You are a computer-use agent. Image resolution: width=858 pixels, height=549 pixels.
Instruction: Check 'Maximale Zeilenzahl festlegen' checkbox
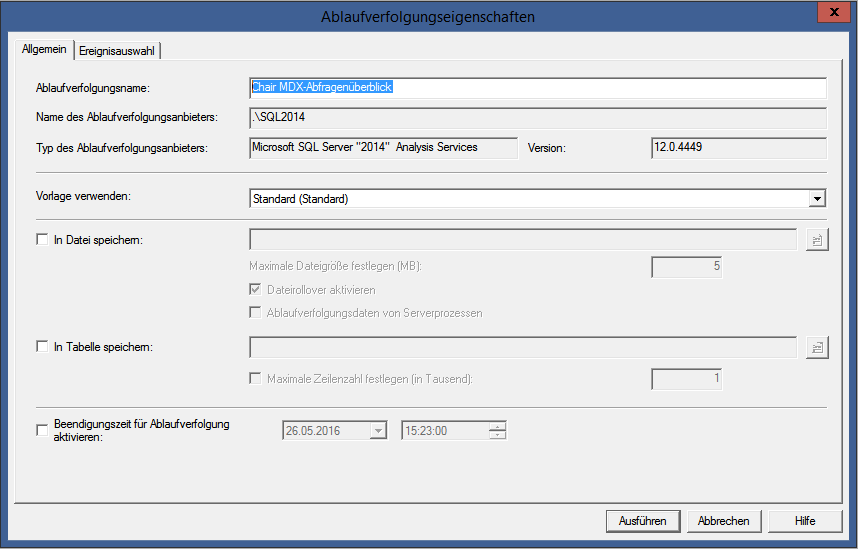point(255,379)
